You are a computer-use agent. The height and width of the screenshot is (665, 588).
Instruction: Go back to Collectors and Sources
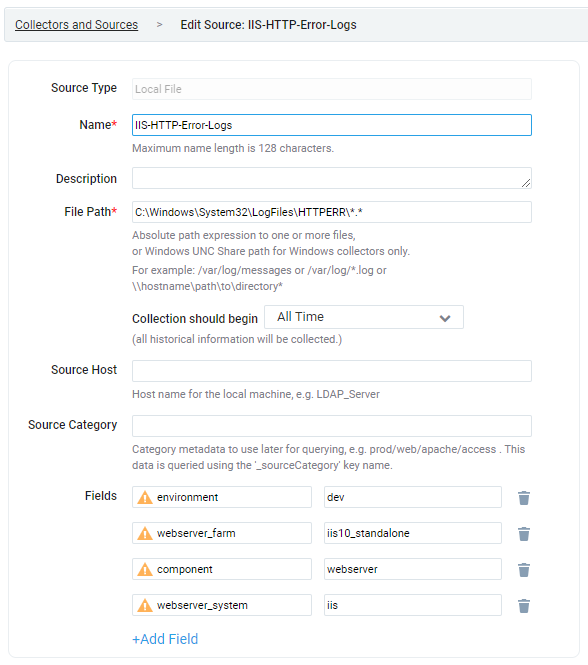click(76, 25)
